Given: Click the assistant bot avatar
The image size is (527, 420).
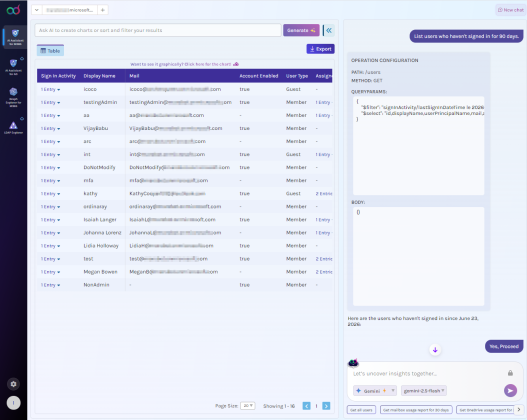Looking at the screenshot, I should (x=353, y=363).
